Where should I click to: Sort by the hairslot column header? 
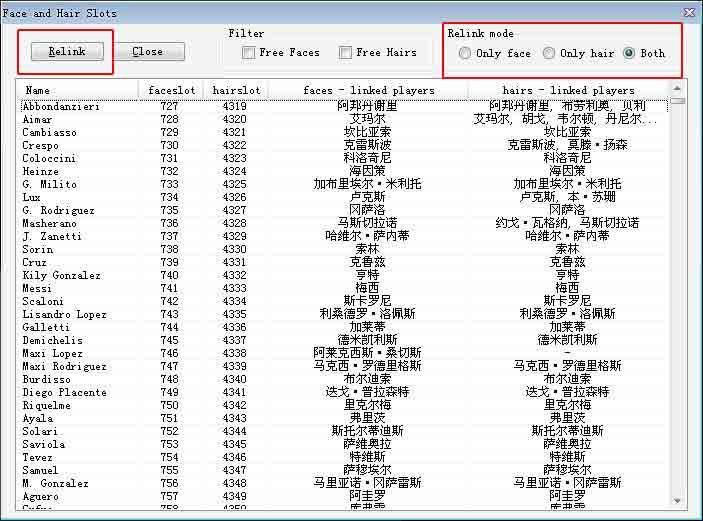pyautogui.click(x=236, y=90)
